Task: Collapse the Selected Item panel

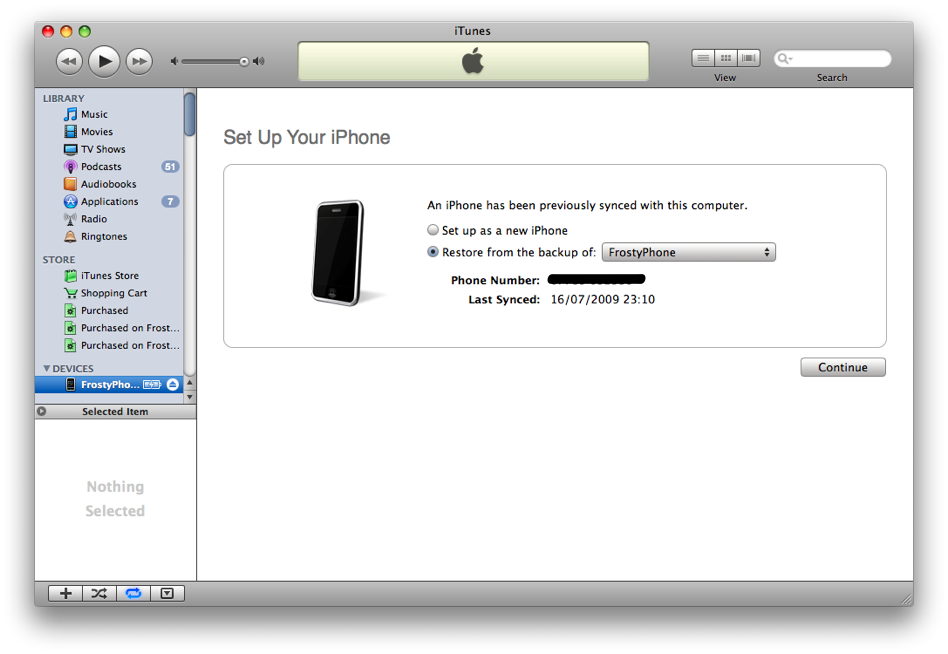Action: (x=41, y=411)
